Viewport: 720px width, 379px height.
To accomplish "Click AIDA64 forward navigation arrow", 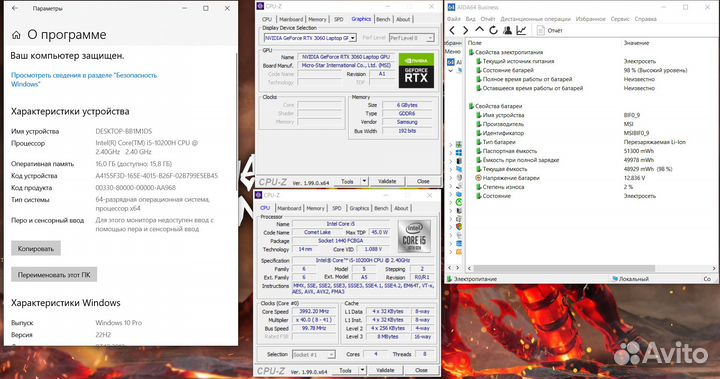I will pyautogui.click(x=466, y=30).
